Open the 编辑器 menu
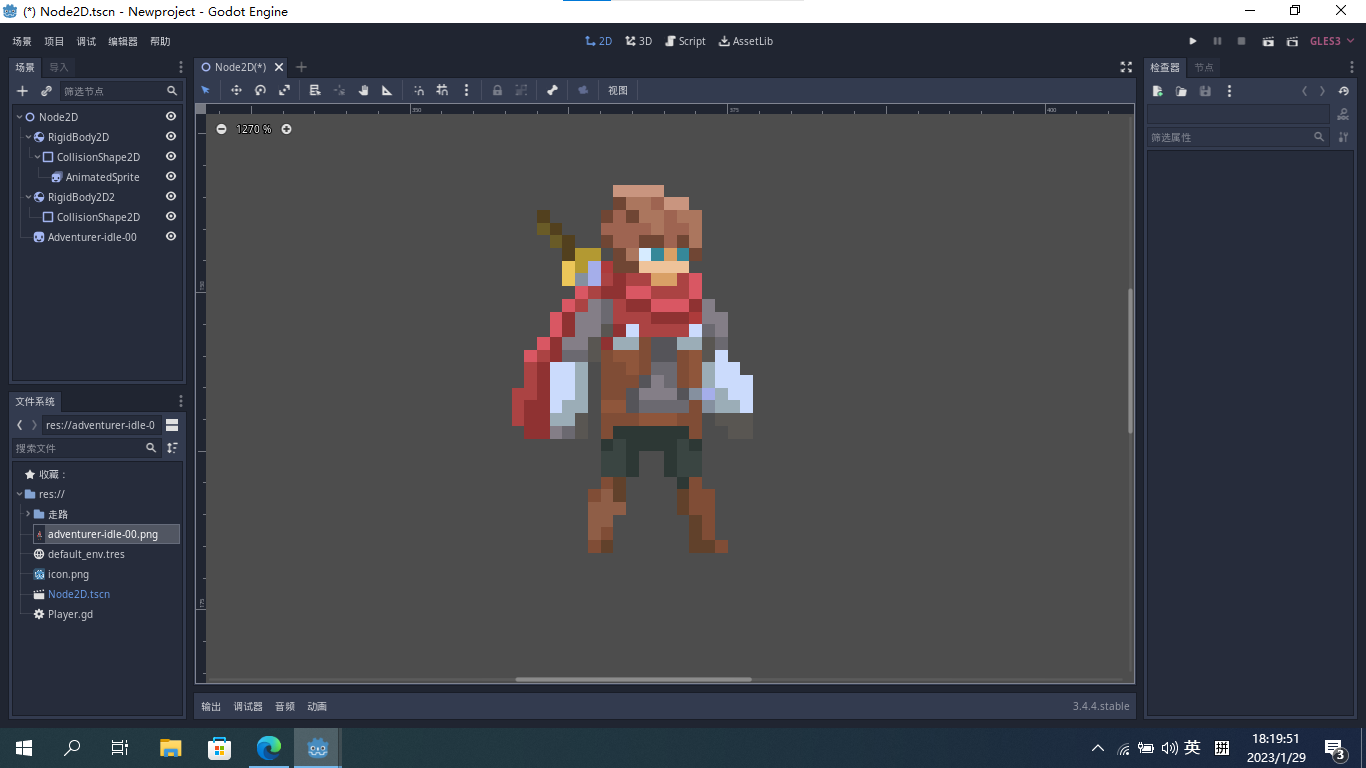This screenshot has height=768, width=1366. [123, 41]
